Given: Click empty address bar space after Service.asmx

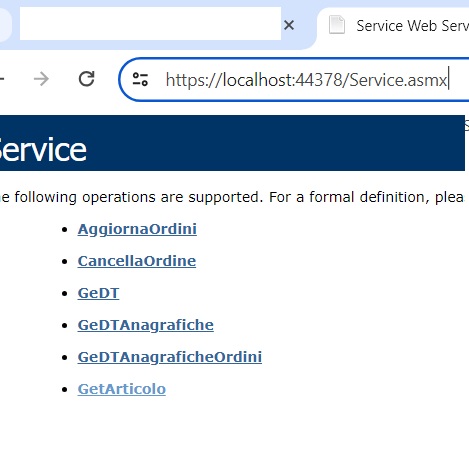Looking at the screenshot, I should point(460,80).
